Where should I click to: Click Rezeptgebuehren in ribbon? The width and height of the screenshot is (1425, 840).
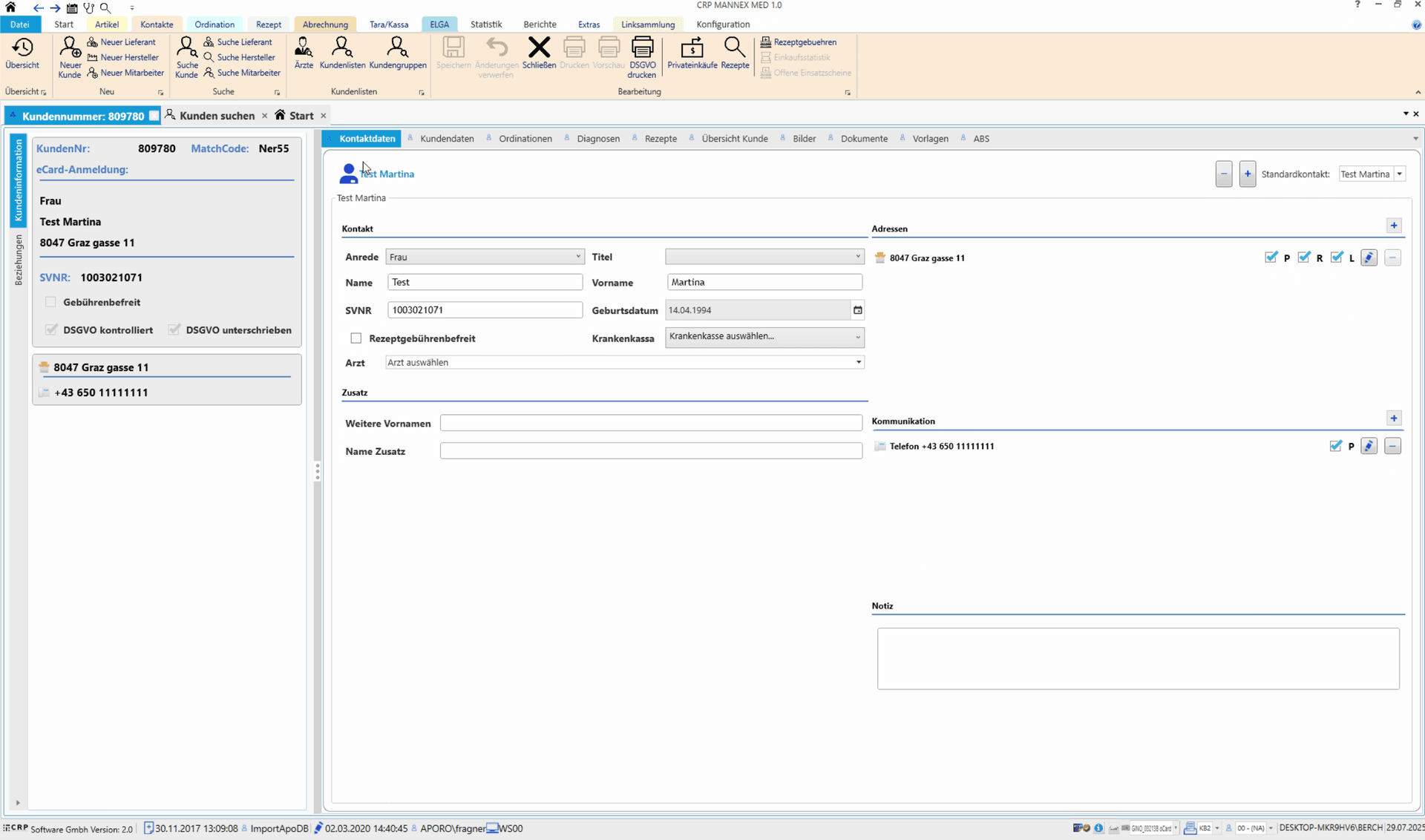(798, 42)
